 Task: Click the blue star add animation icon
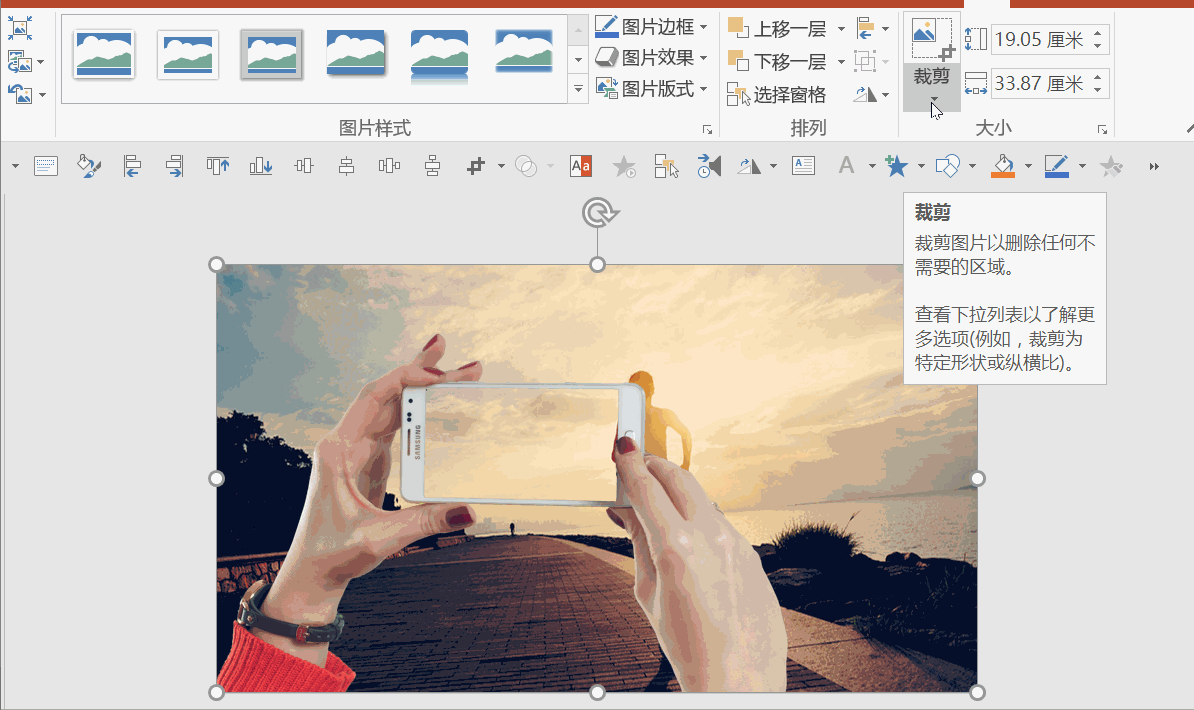tap(896, 165)
